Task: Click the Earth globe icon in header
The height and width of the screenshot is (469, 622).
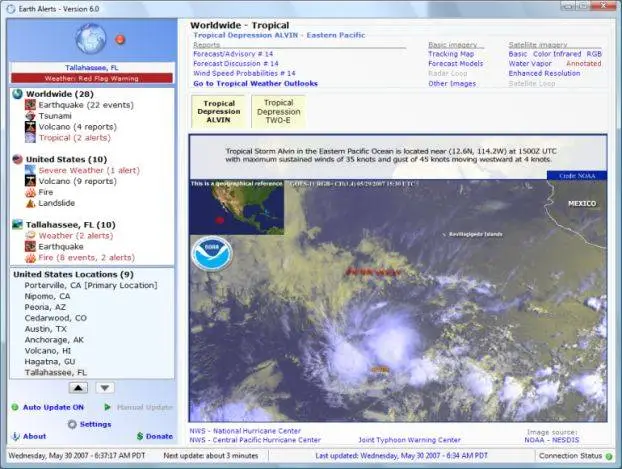Action: pyautogui.click(x=90, y=39)
